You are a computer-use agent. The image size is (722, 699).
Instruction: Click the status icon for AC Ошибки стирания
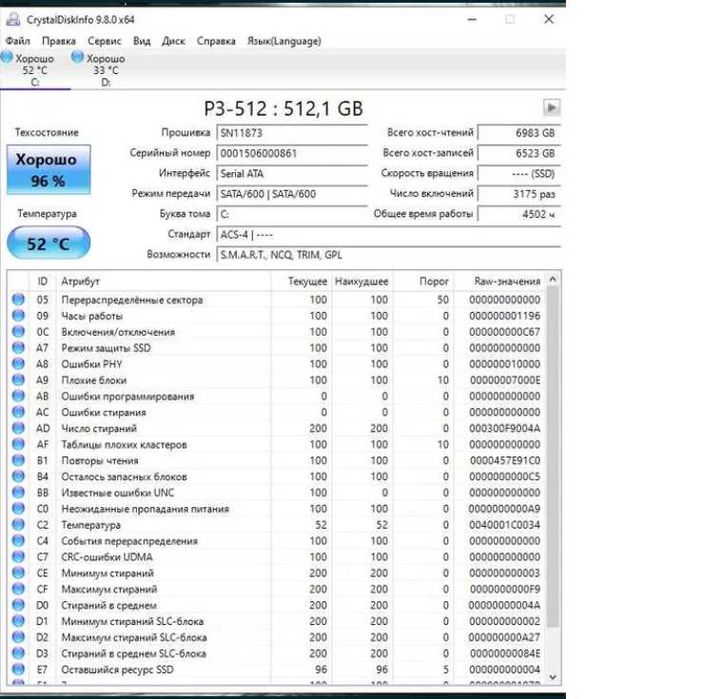point(18,412)
